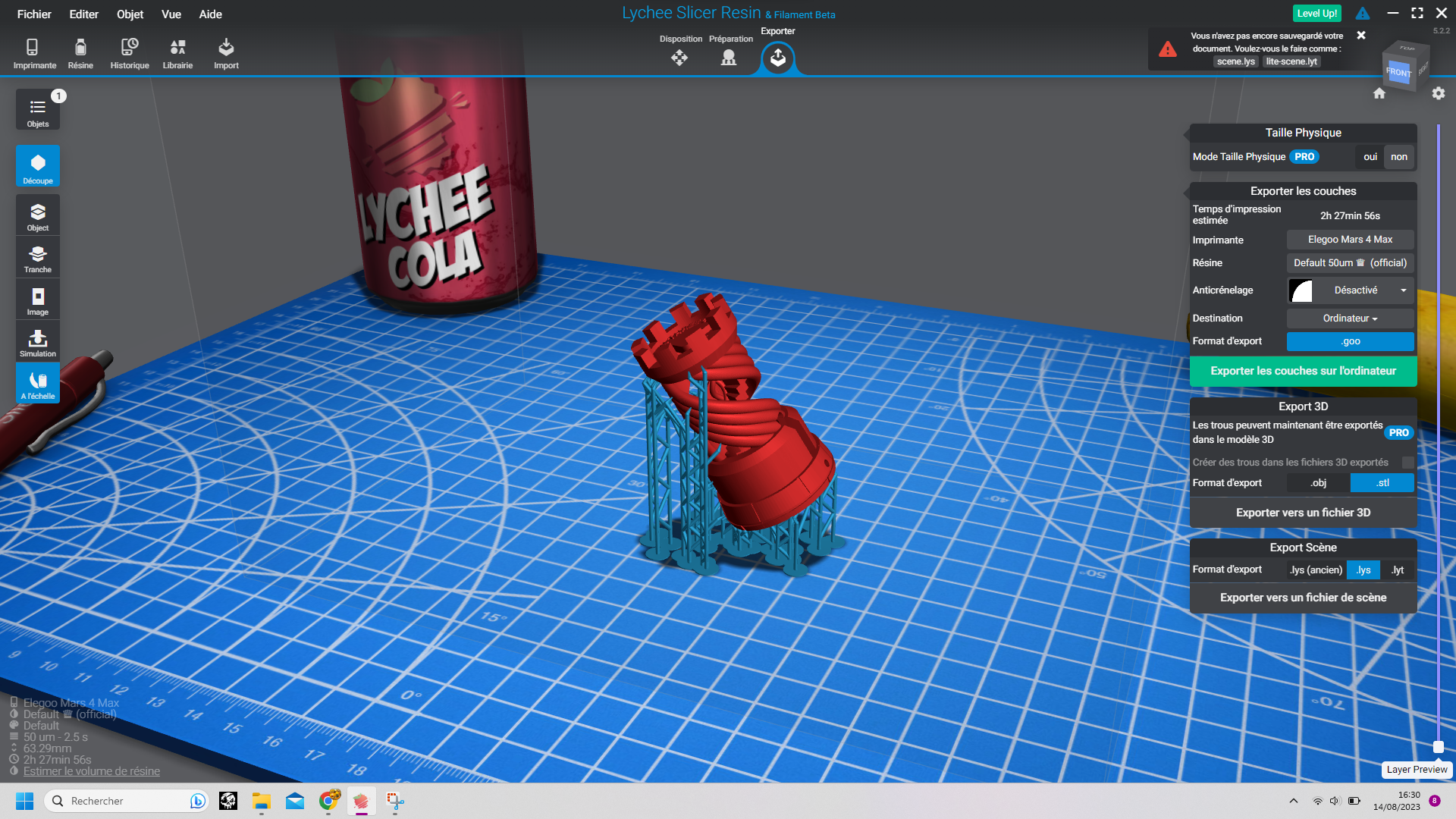Image resolution: width=1456 pixels, height=819 pixels.
Task: Expand the Anticrénelage Désactivé dropdown
Action: (1351, 290)
